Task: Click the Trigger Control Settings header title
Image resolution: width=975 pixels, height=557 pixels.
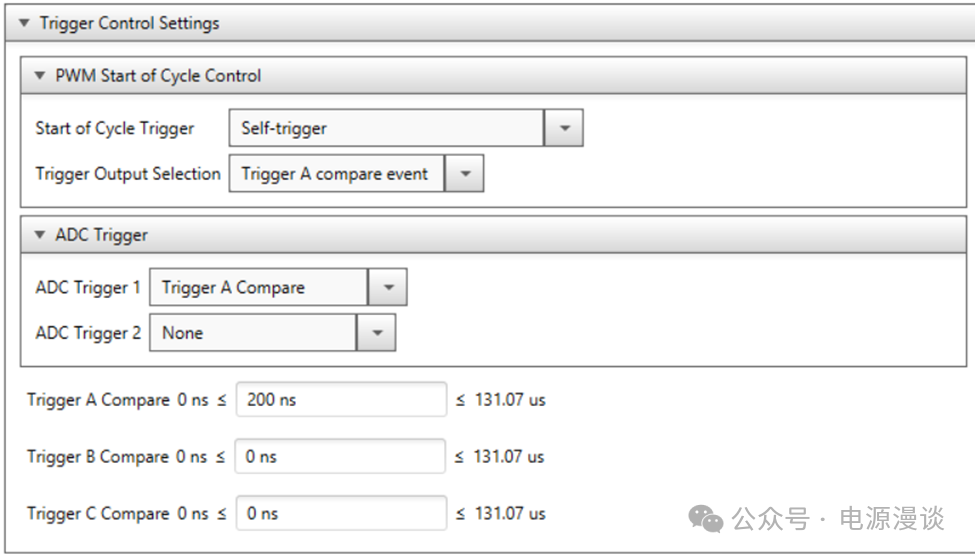Action: coord(129,23)
